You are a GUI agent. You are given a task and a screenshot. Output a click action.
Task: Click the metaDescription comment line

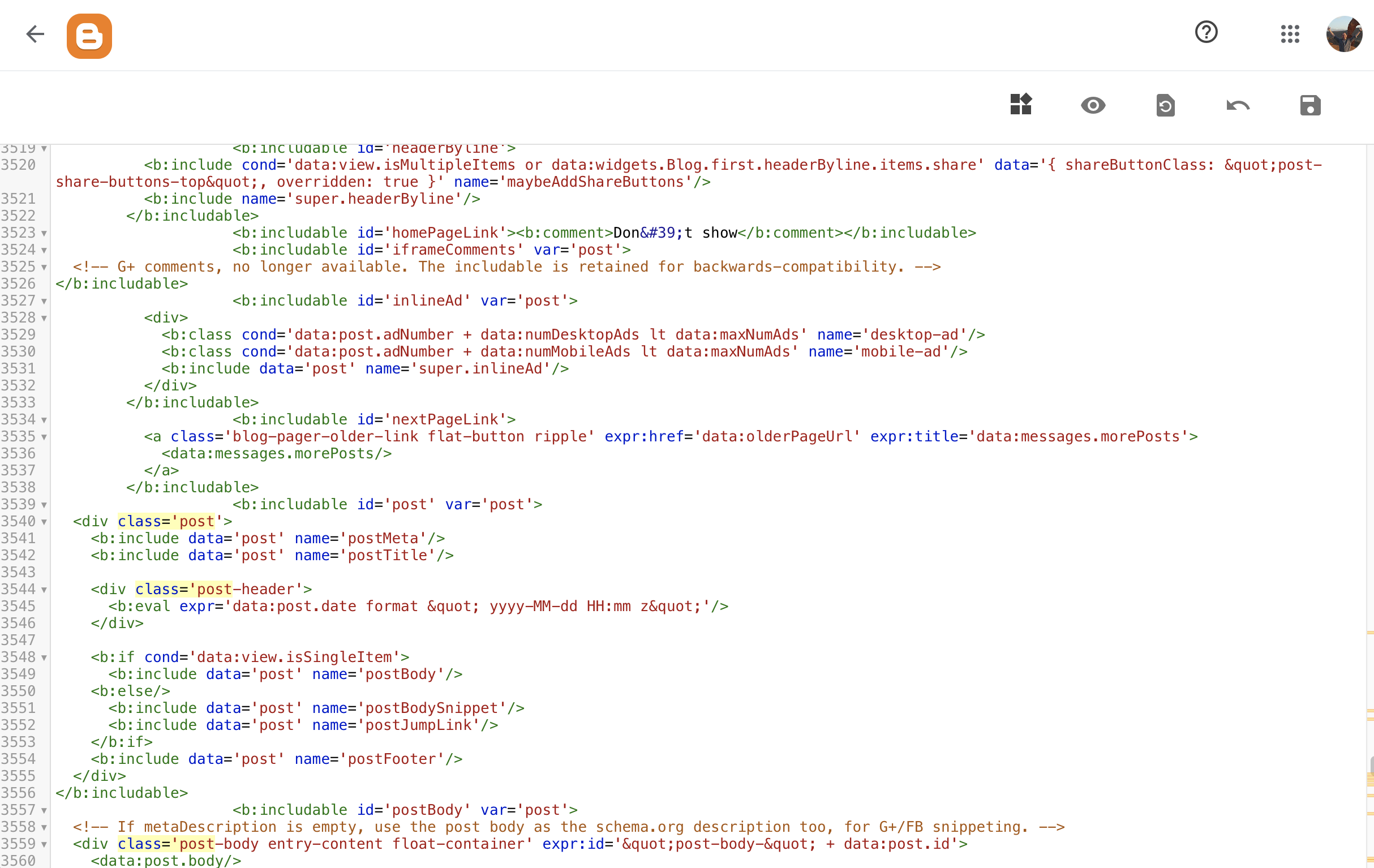pos(569,827)
